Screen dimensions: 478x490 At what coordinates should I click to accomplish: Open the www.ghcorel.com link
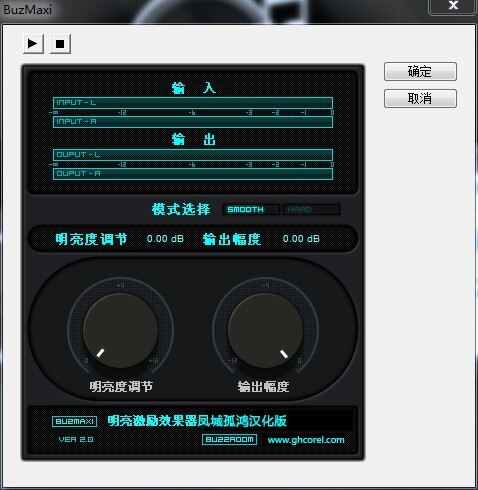coord(306,440)
